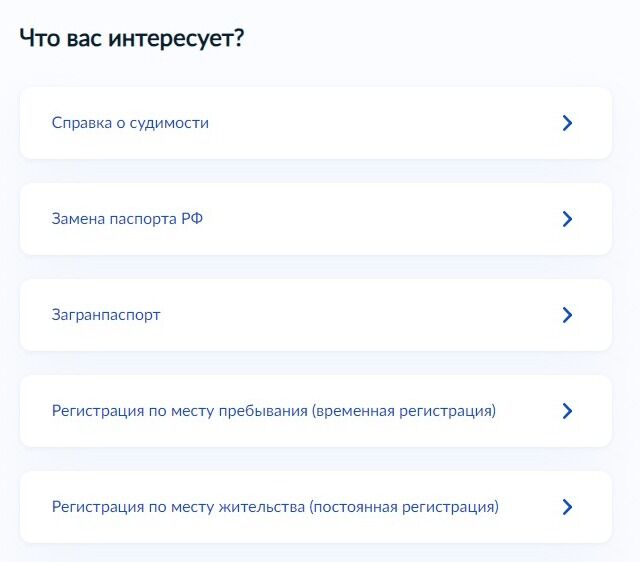Image resolution: width=640 pixels, height=562 pixels.
Task: Choose the Загранпаспорт option
Action: (x=316, y=315)
